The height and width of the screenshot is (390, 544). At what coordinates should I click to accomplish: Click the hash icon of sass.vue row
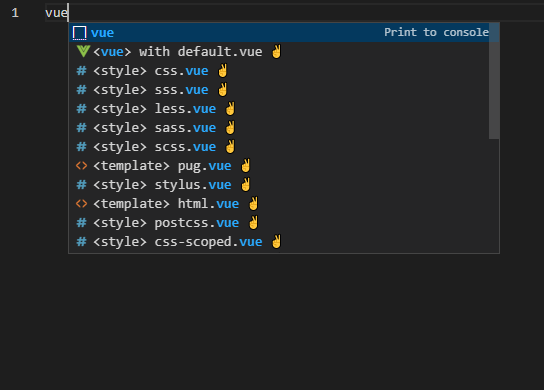[x=82, y=128]
